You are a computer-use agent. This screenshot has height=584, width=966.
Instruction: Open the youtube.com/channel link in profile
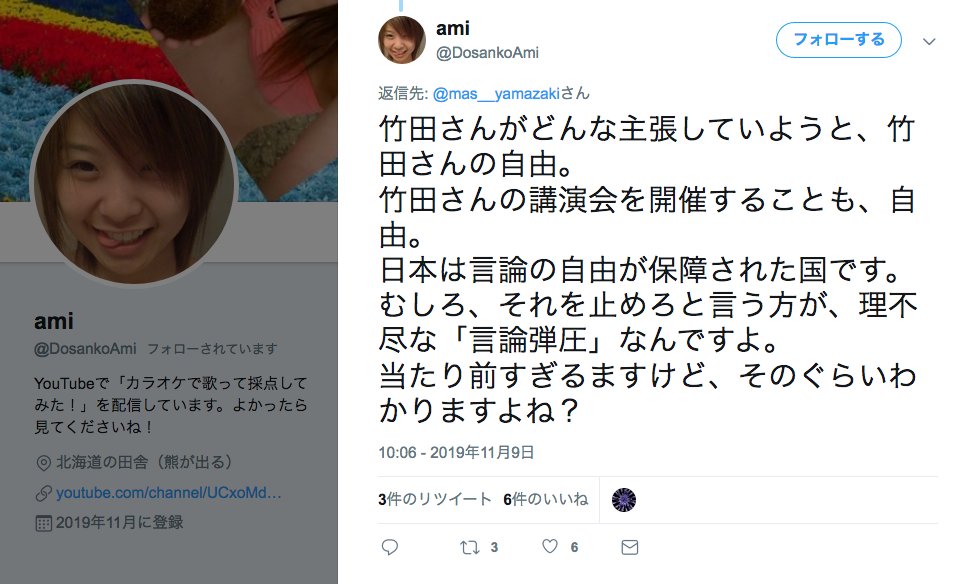[169, 493]
